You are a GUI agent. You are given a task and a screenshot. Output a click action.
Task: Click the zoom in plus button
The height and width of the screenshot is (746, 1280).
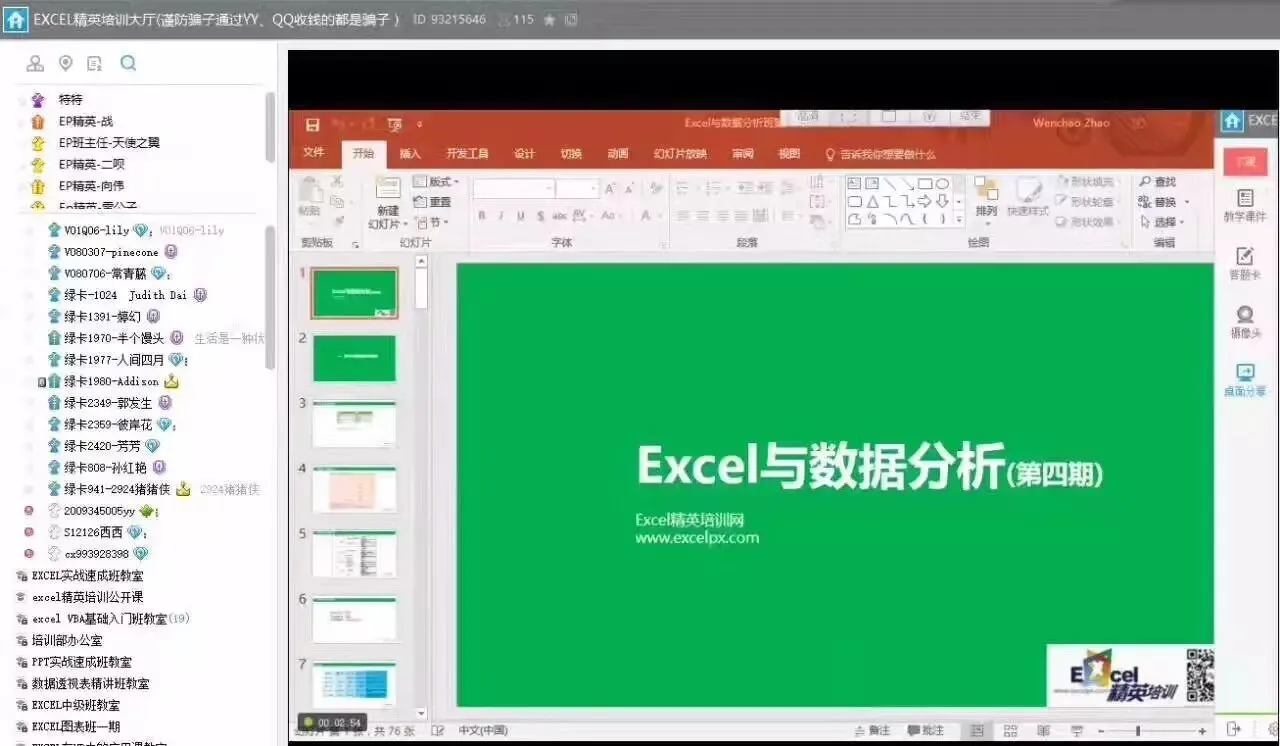1203,731
